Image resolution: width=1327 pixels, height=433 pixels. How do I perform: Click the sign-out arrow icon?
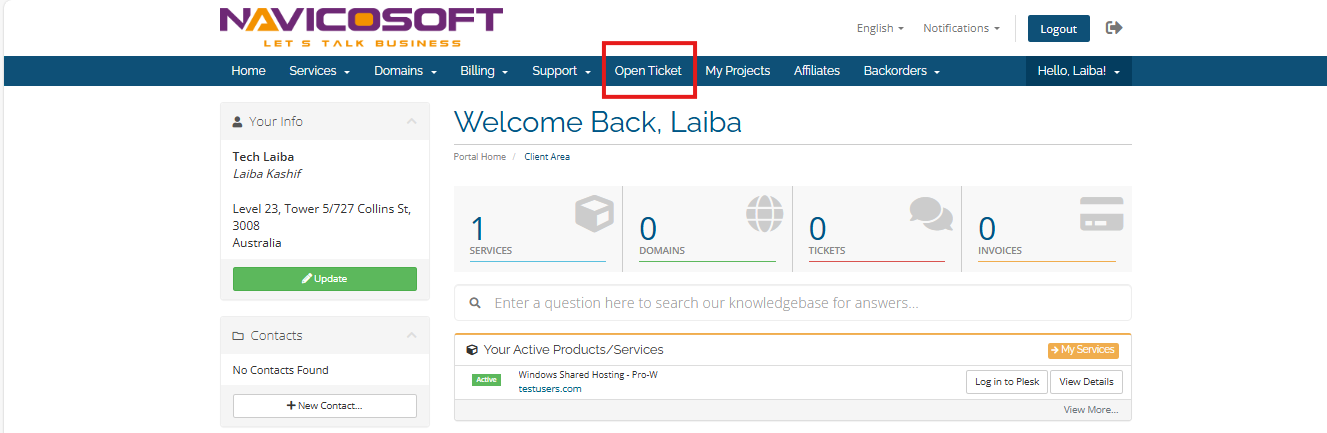[1114, 28]
